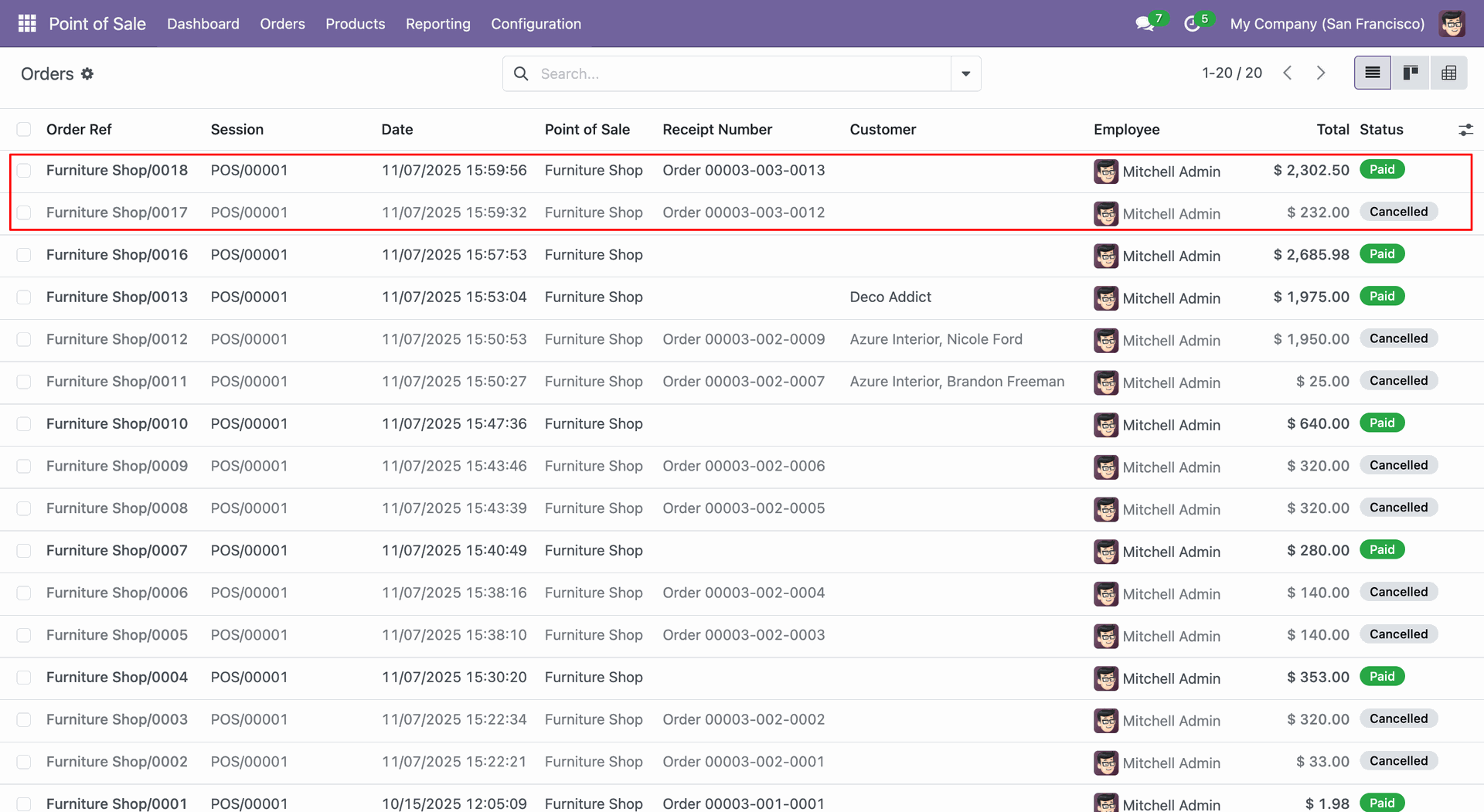The width and height of the screenshot is (1484, 812).
Task: Switch to Pivot table view
Action: (x=1448, y=73)
